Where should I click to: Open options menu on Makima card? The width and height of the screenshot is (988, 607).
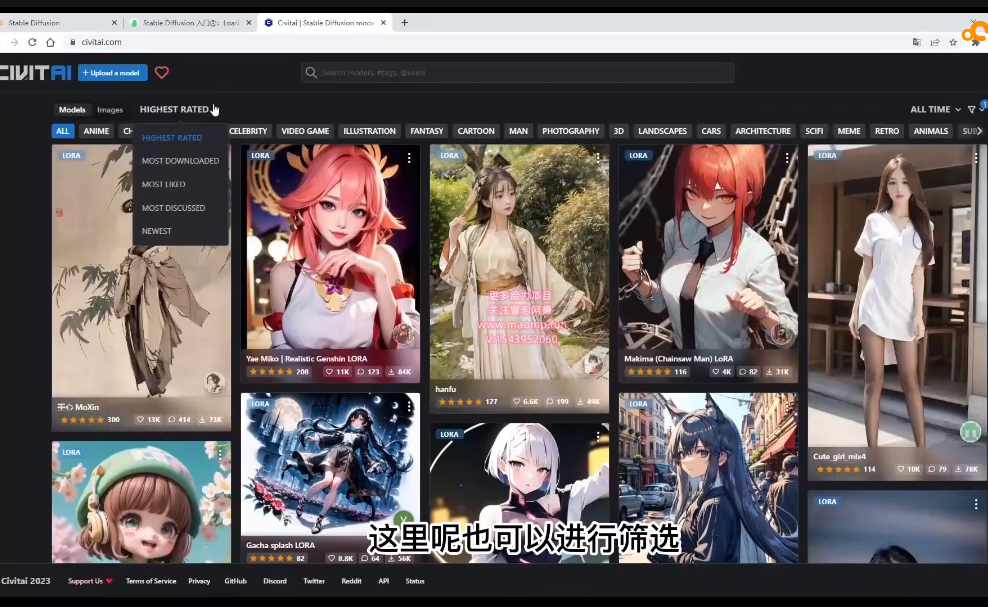pyautogui.click(x=787, y=158)
